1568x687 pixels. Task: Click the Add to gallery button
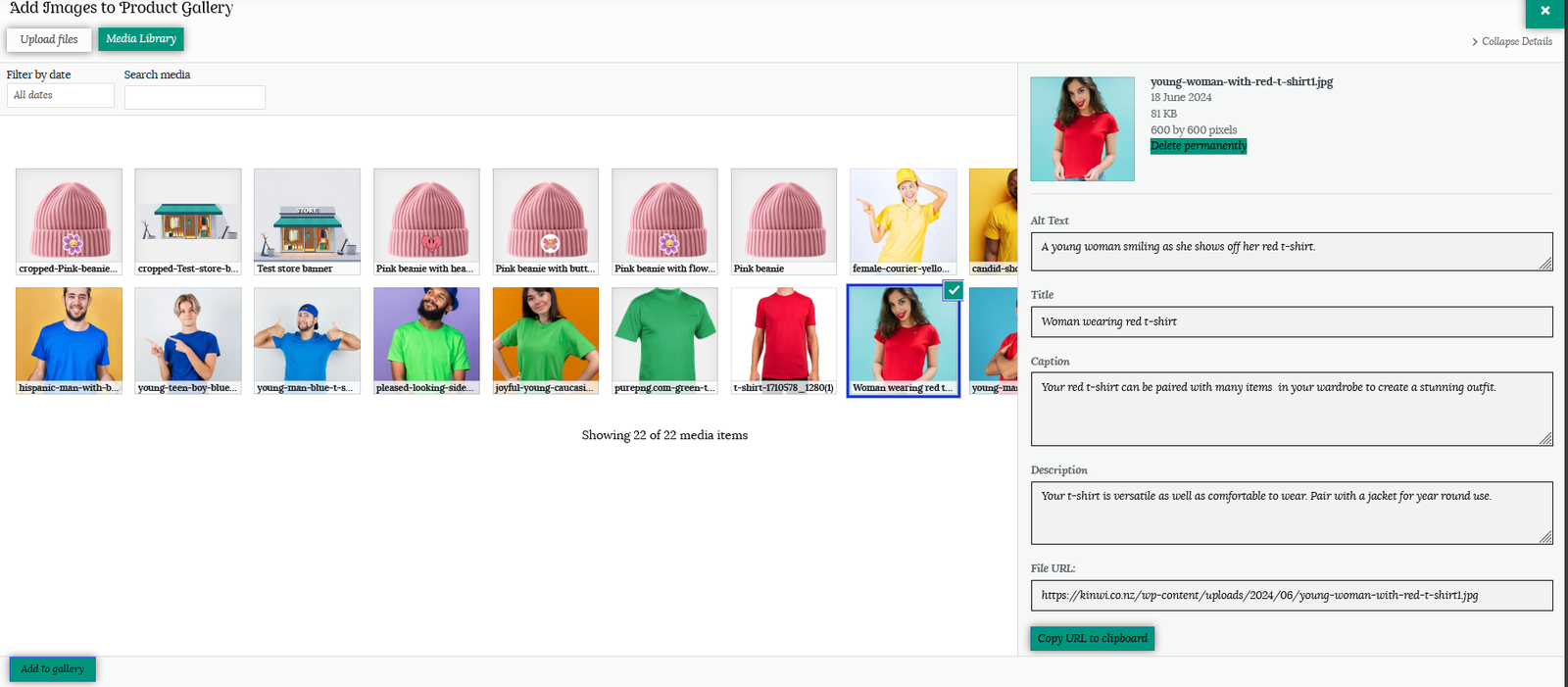point(53,669)
